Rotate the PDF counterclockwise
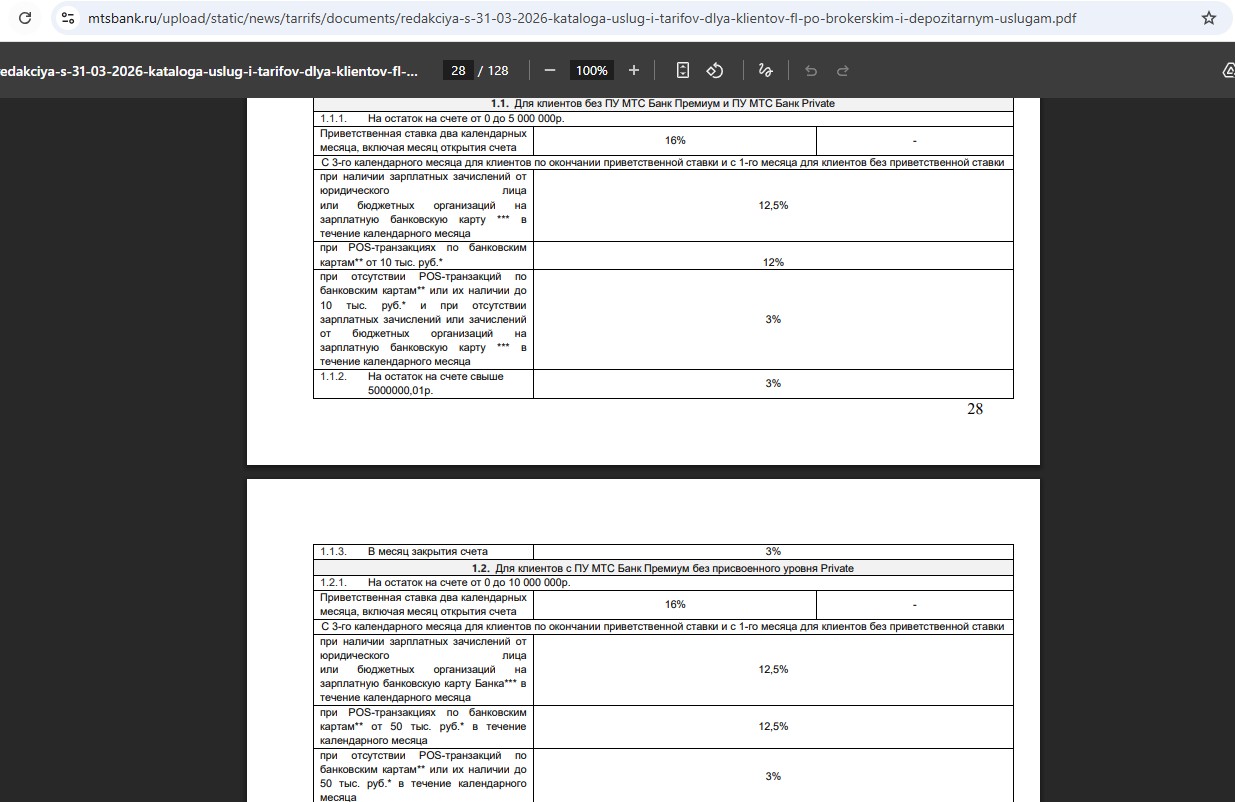 [x=715, y=70]
